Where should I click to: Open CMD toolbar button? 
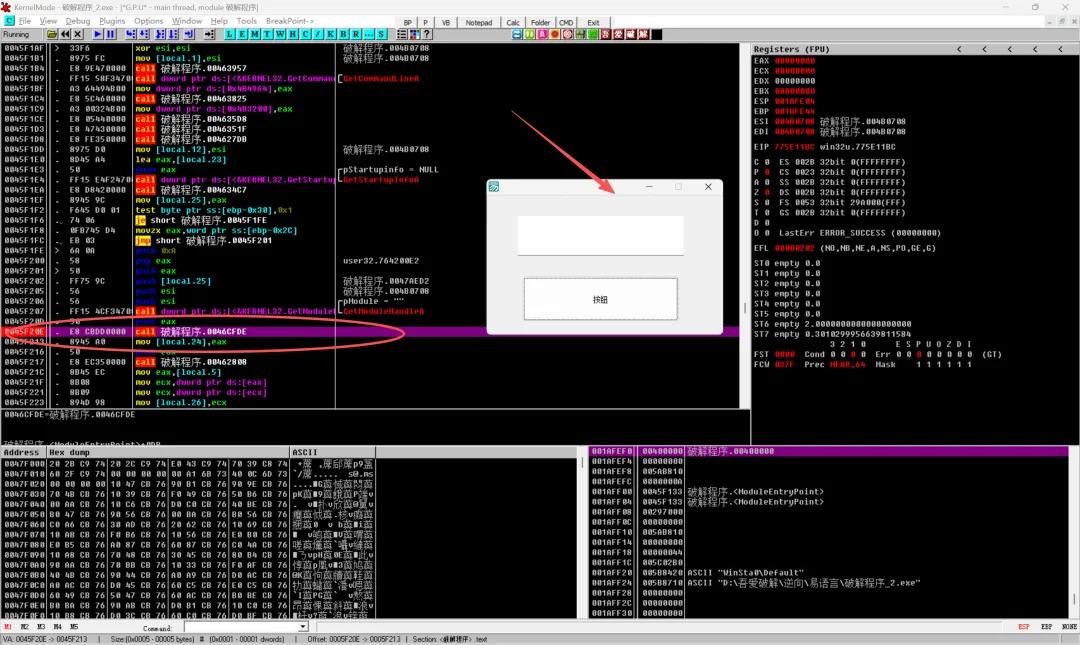566,23
